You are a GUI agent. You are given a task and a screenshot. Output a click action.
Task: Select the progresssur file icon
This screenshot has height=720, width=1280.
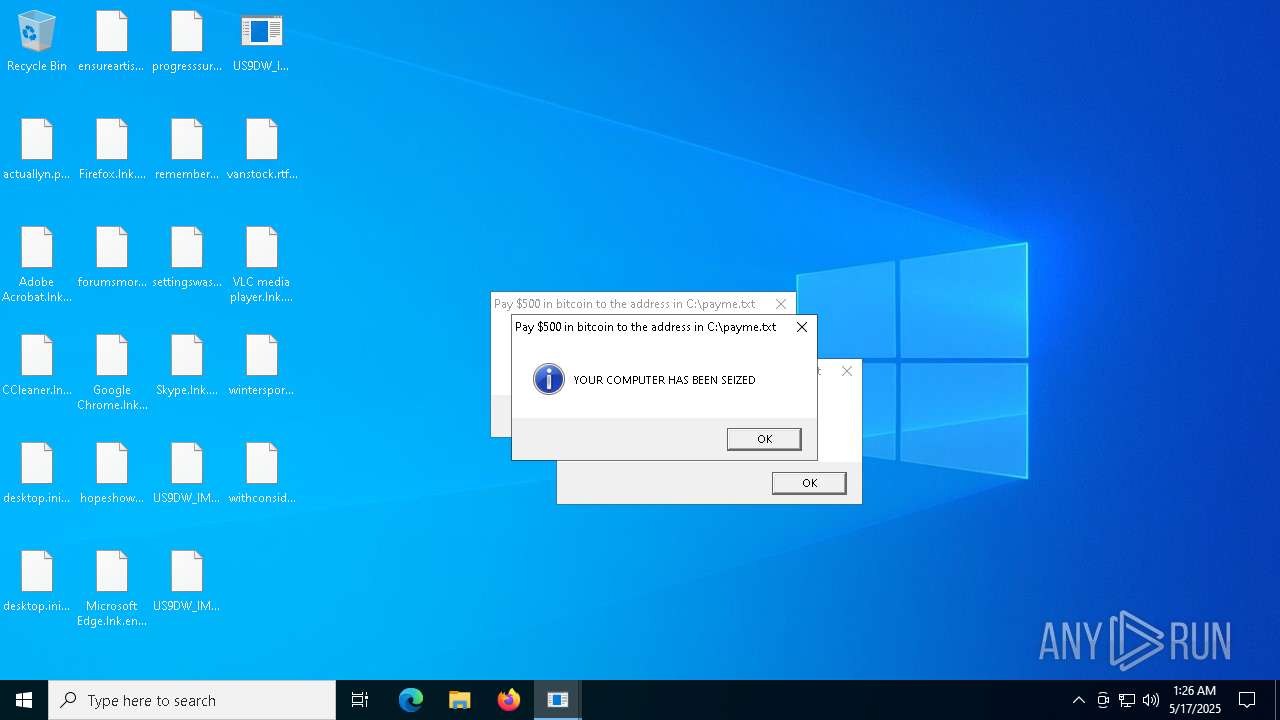[187, 41]
